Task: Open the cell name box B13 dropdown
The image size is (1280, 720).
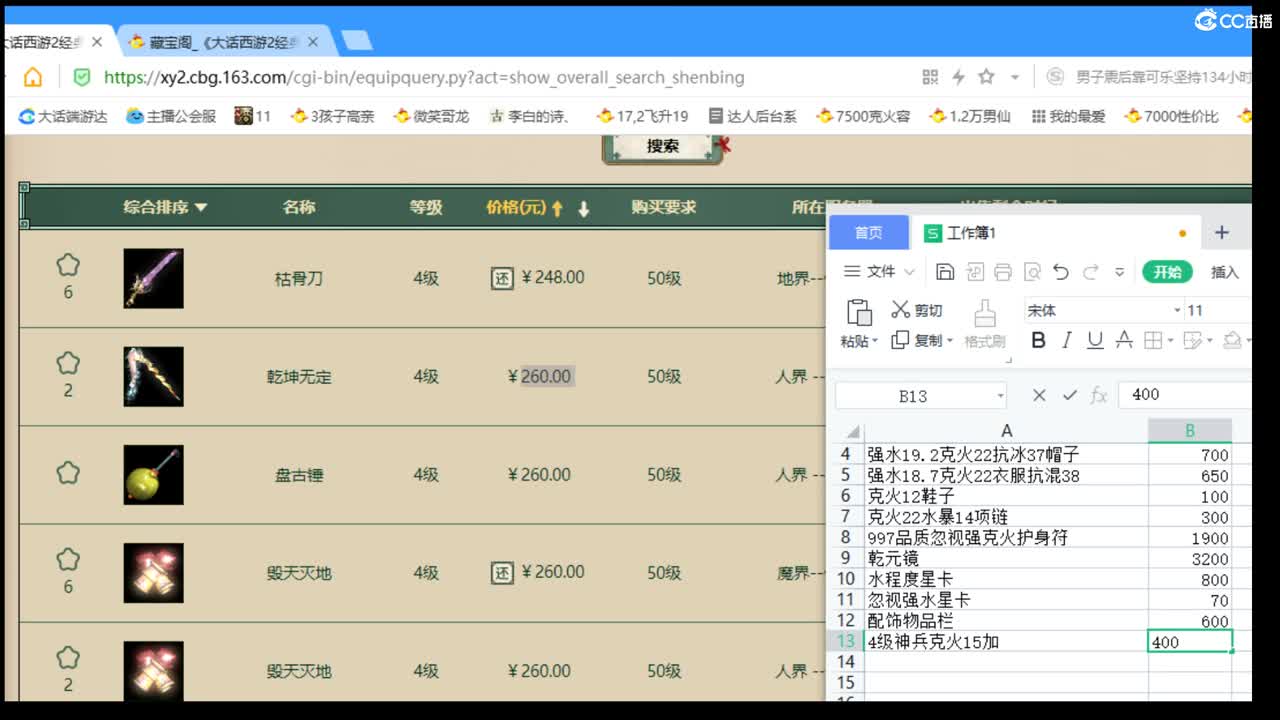Action: (x=1000, y=396)
